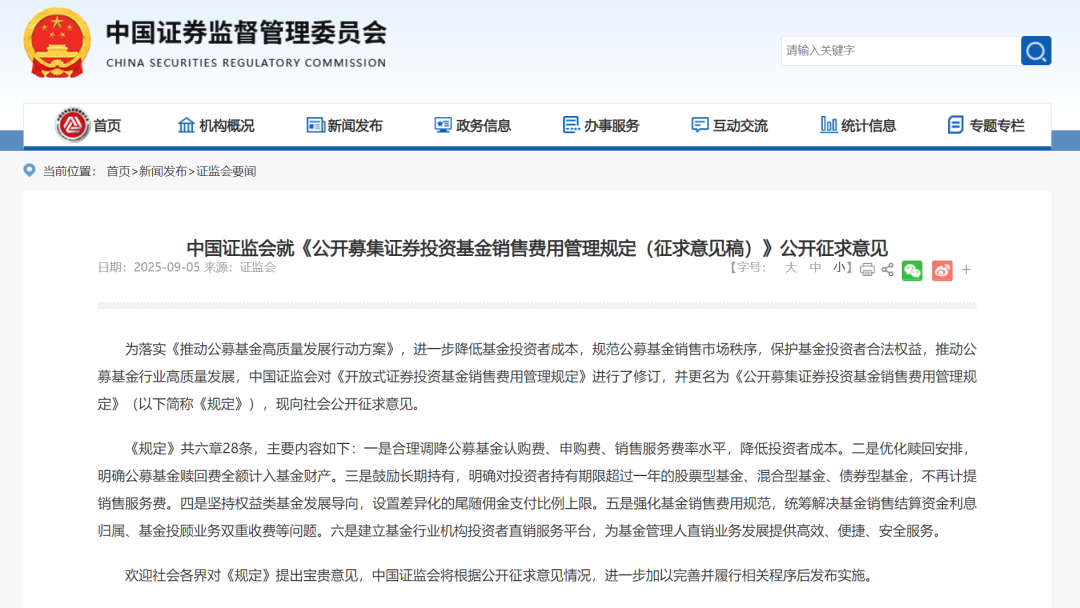Click the plus icon for more sharing
This screenshot has width=1080, height=608.
pyautogui.click(x=966, y=270)
